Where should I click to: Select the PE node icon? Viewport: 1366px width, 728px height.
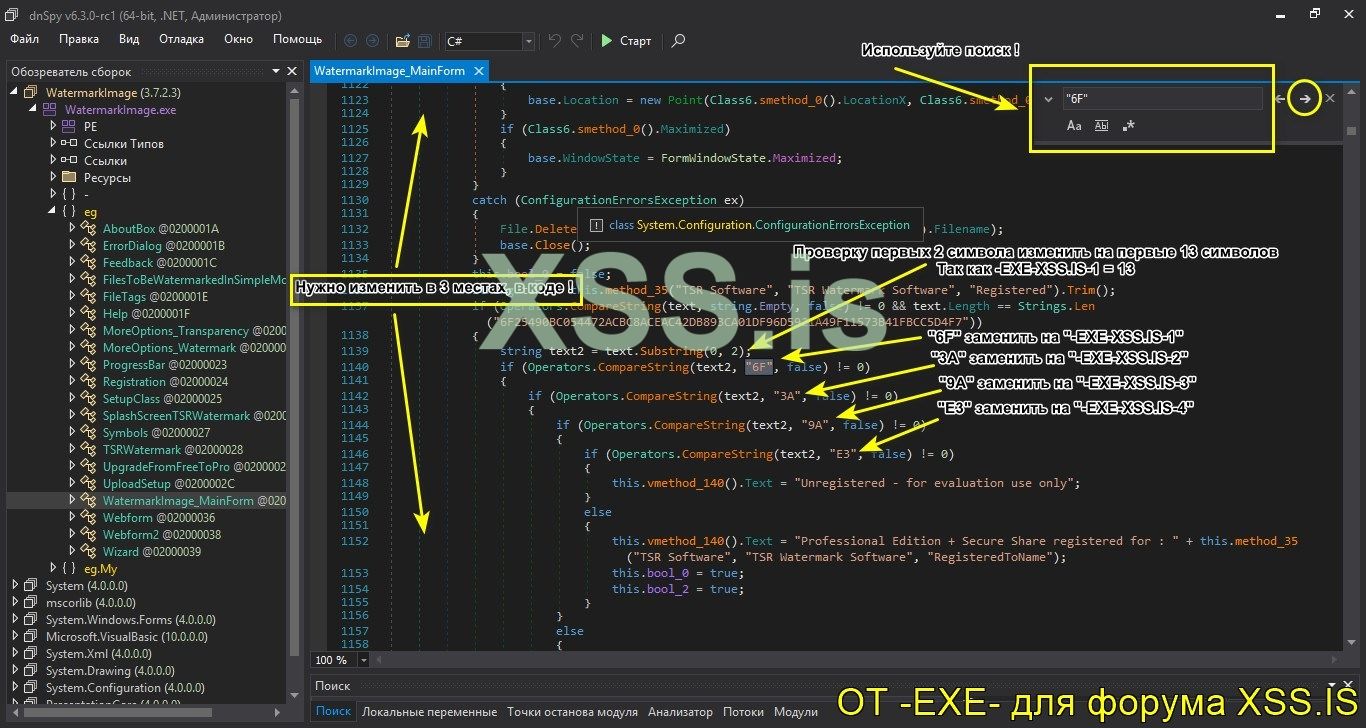tap(68, 127)
